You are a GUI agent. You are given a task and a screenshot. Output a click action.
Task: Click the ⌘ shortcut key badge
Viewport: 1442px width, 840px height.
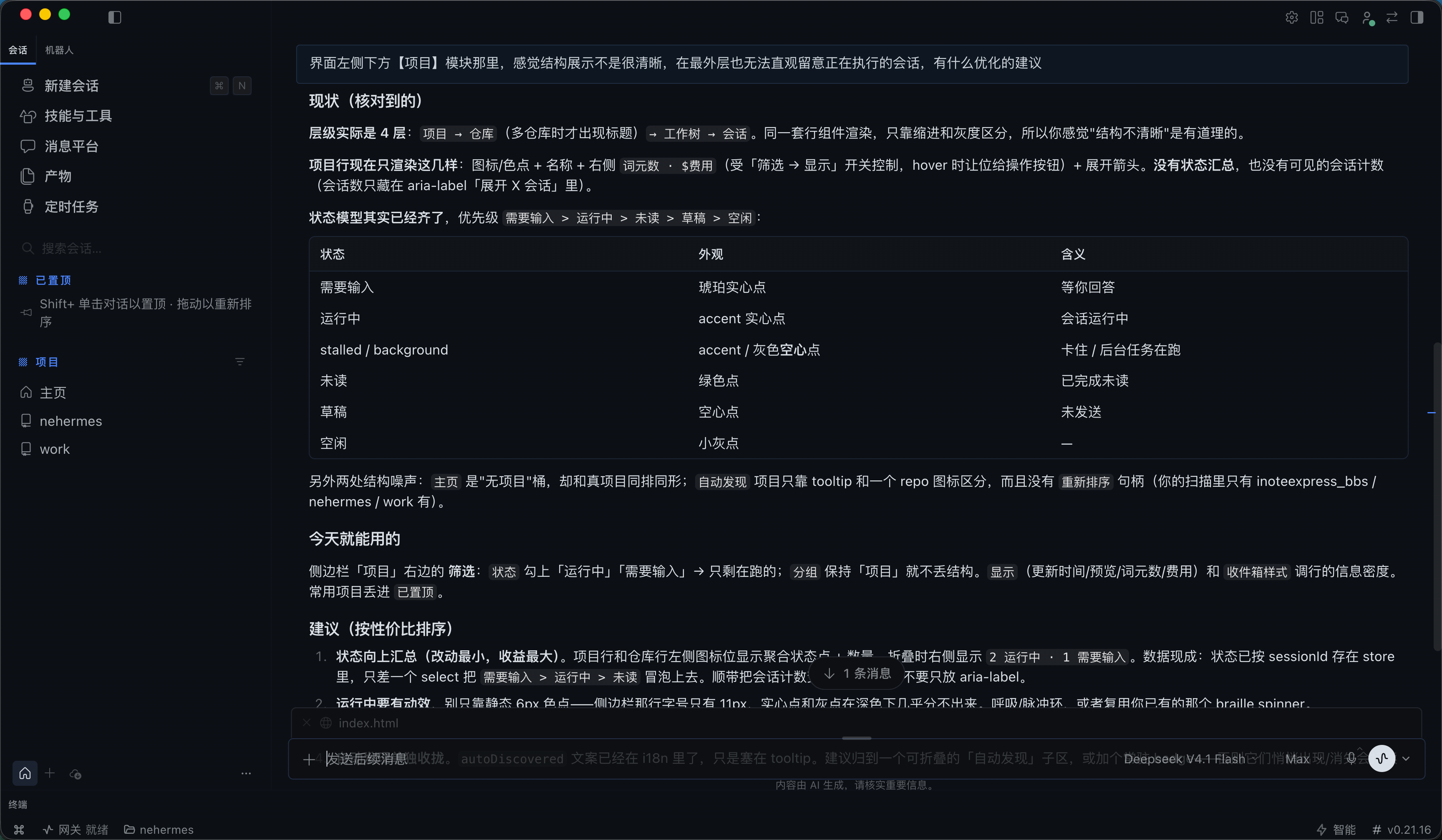click(x=219, y=86)
